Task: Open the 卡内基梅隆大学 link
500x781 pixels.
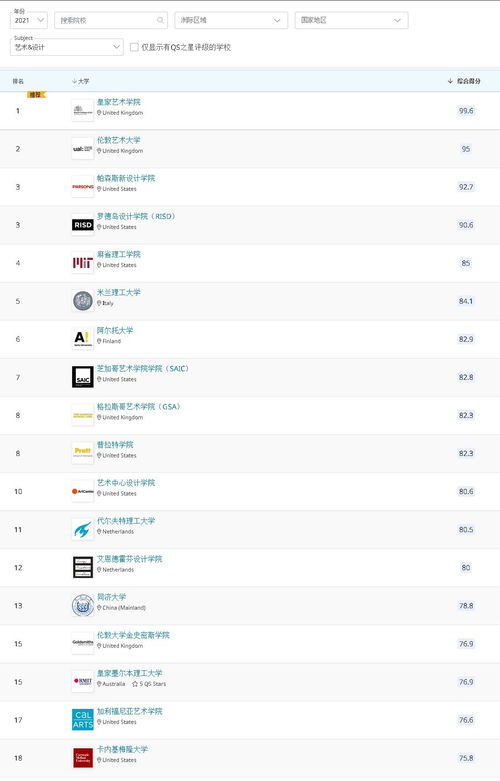Action: tap(122, 749)
